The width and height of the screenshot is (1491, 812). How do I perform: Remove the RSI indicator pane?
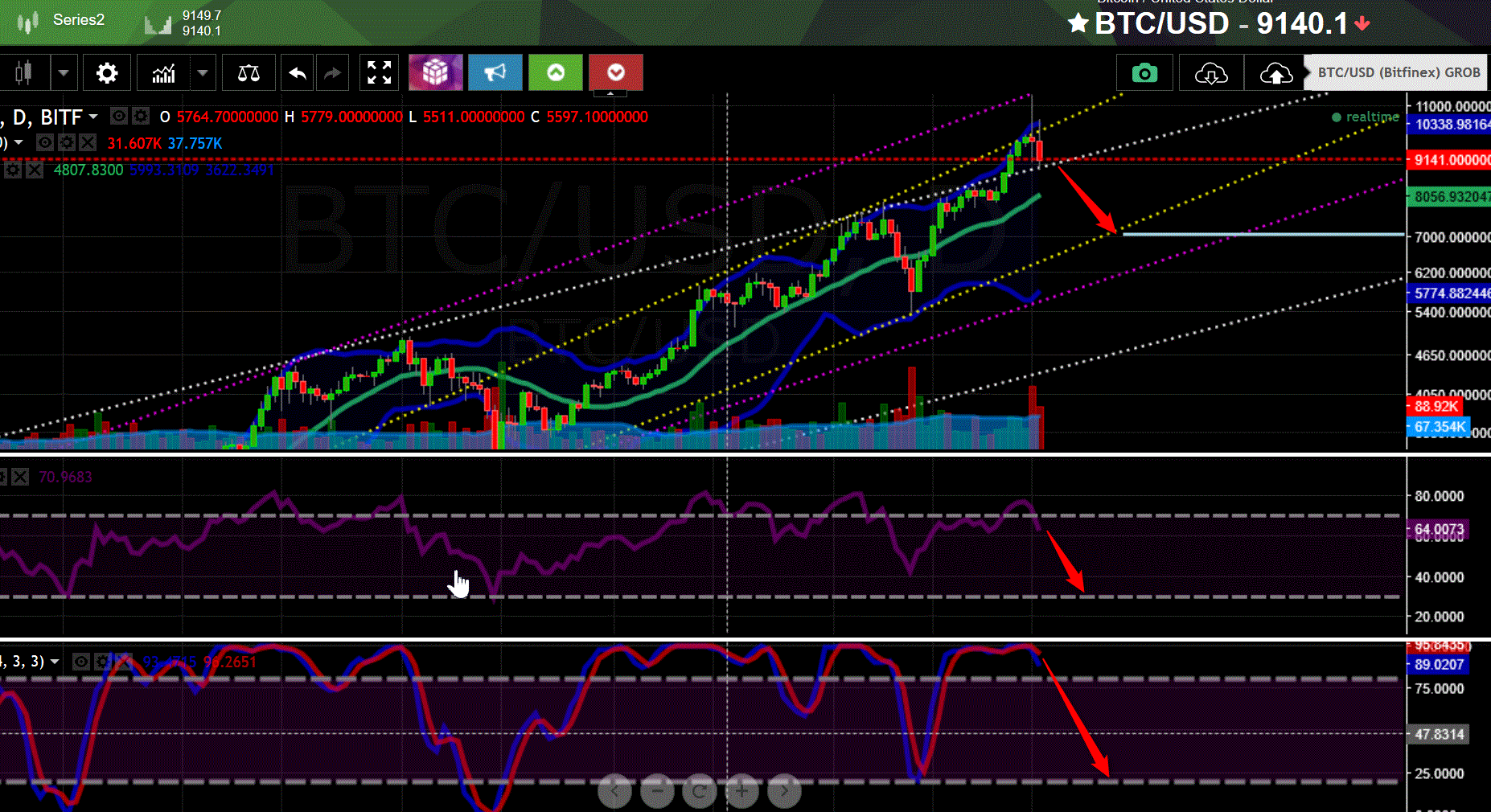[20, 477]
